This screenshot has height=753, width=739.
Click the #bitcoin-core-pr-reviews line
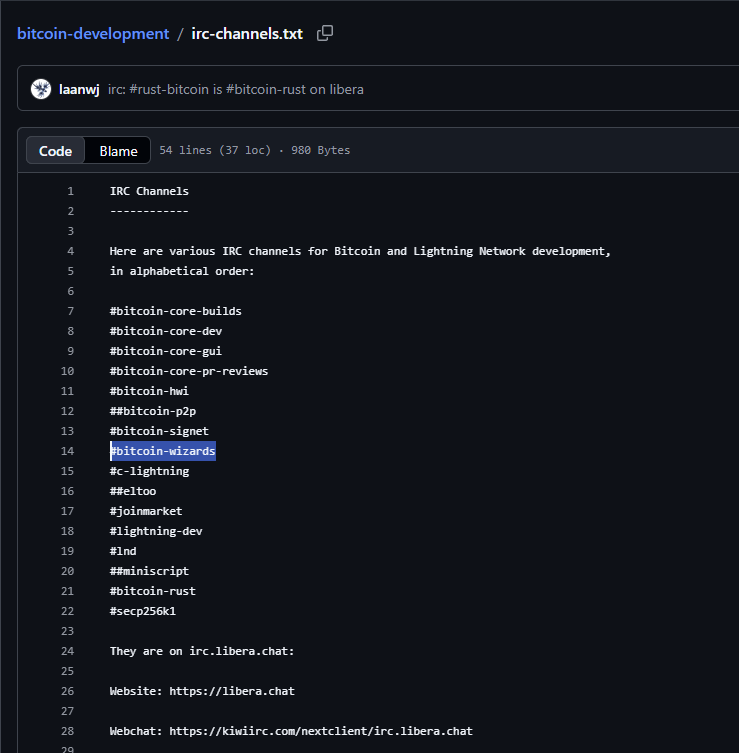coord(189,371)
